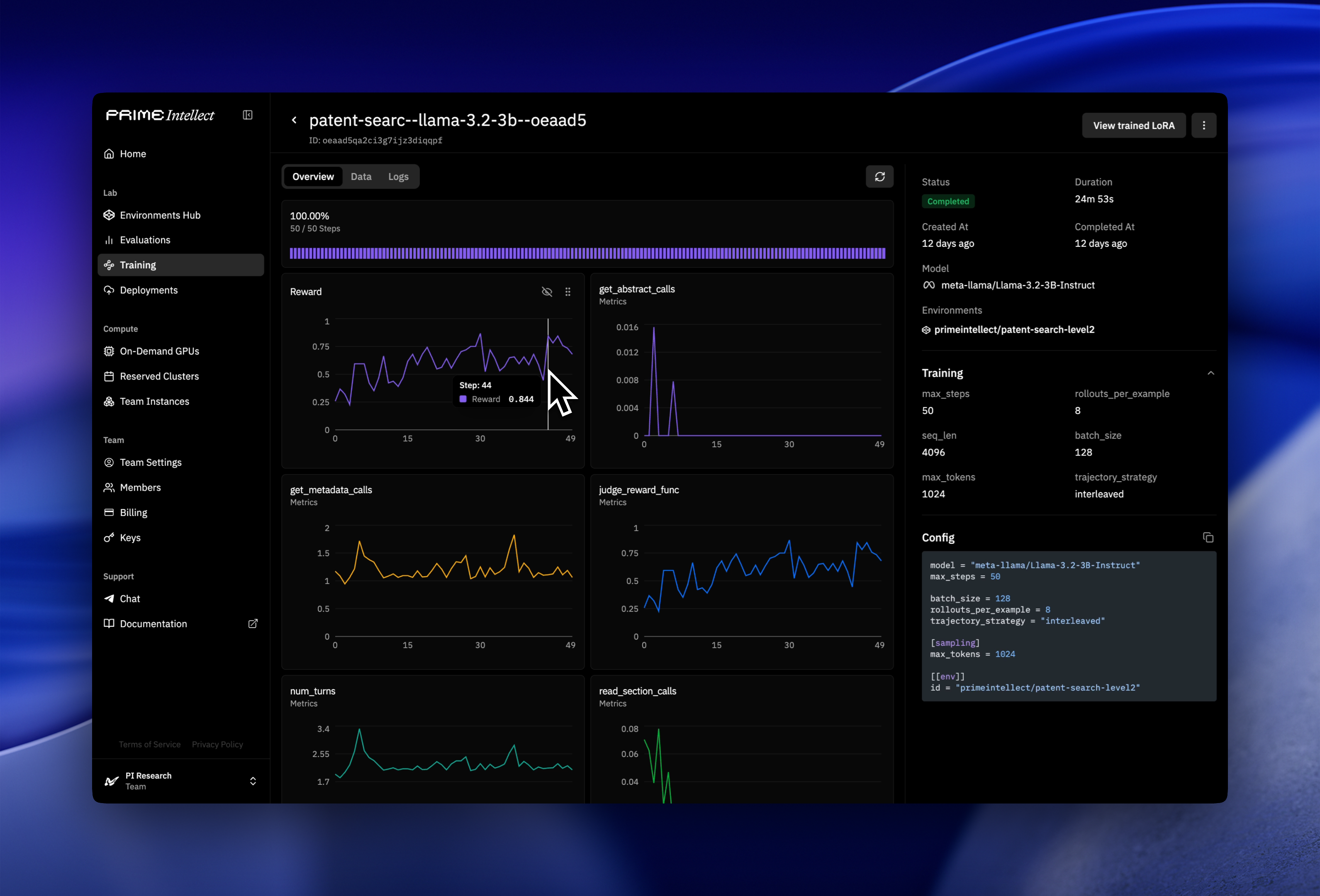This screenshot has width=1320, height=896.
Task: Select Reserved Clusters in the sidebar
Action: (158, 376)
